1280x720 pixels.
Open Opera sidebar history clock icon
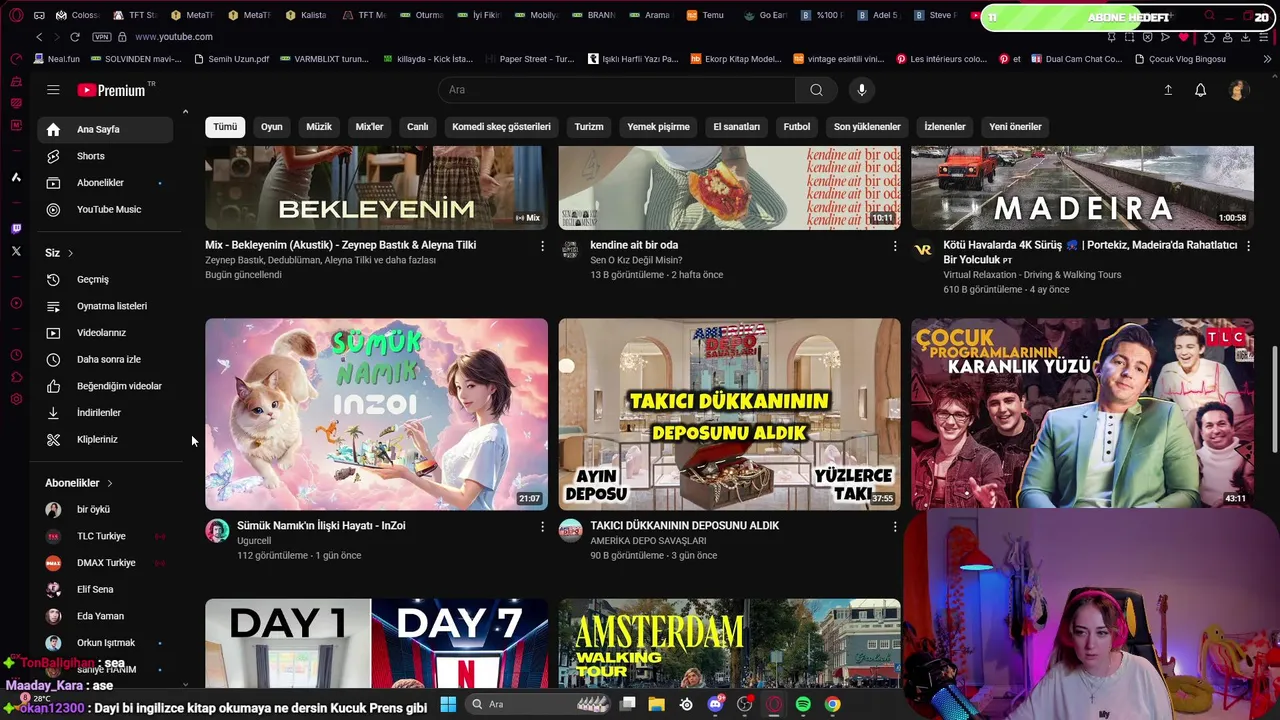tap(16, 355)
